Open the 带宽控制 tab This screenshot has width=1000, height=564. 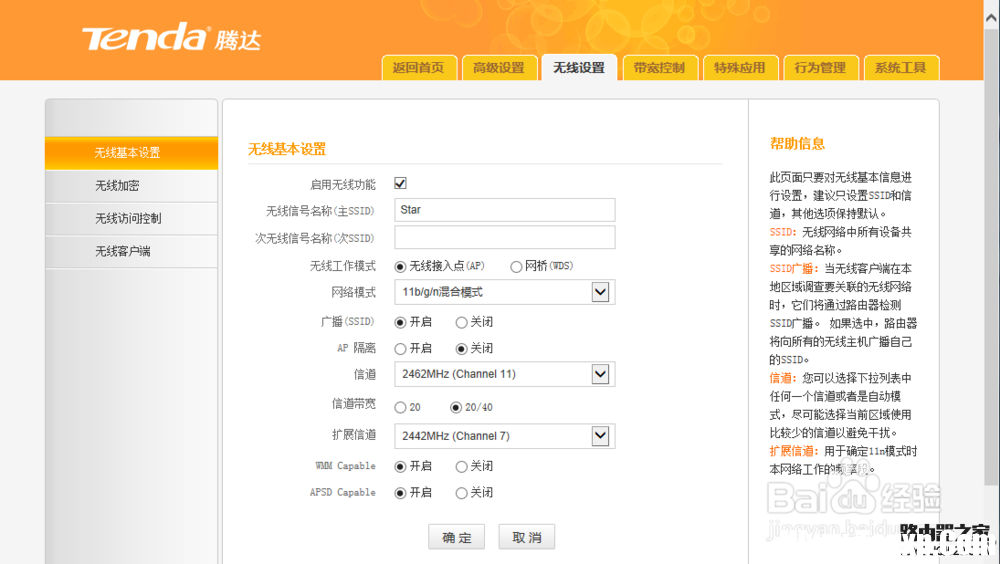click(x=659, y=68)
